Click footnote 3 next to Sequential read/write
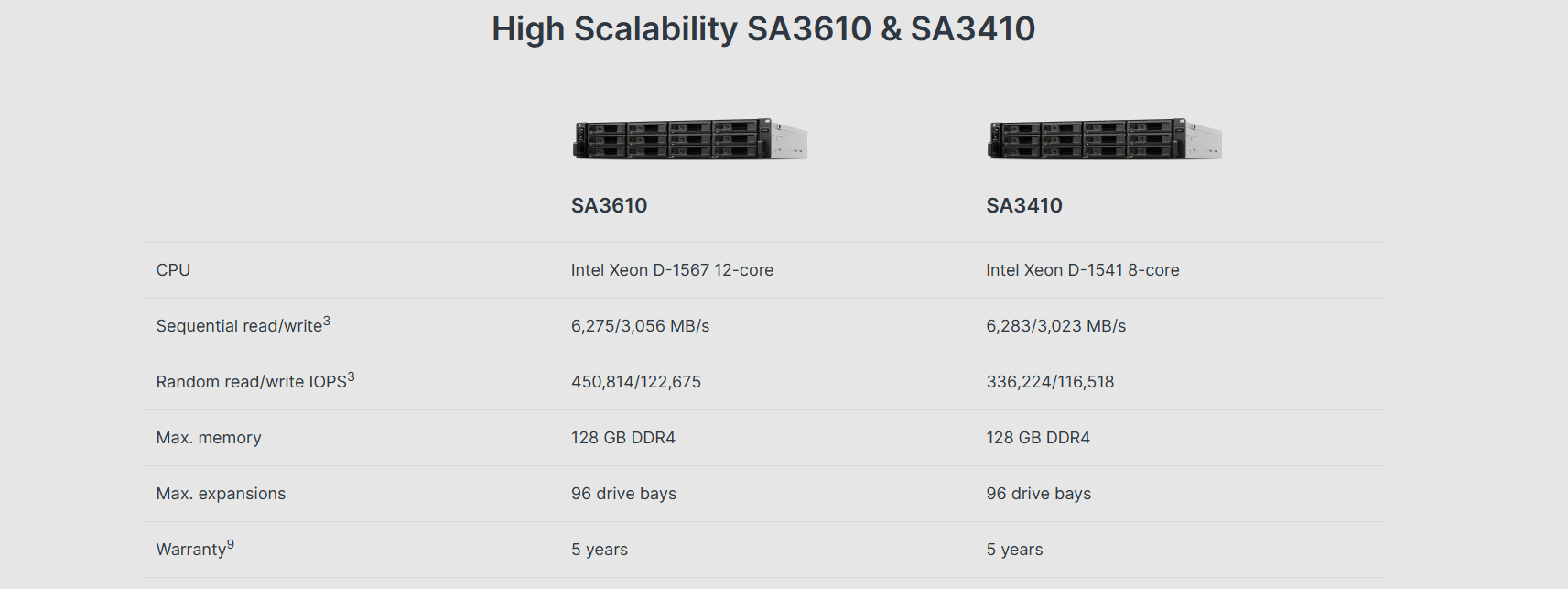This screenshot has width=1568, height=589. (x=327, y=321)
